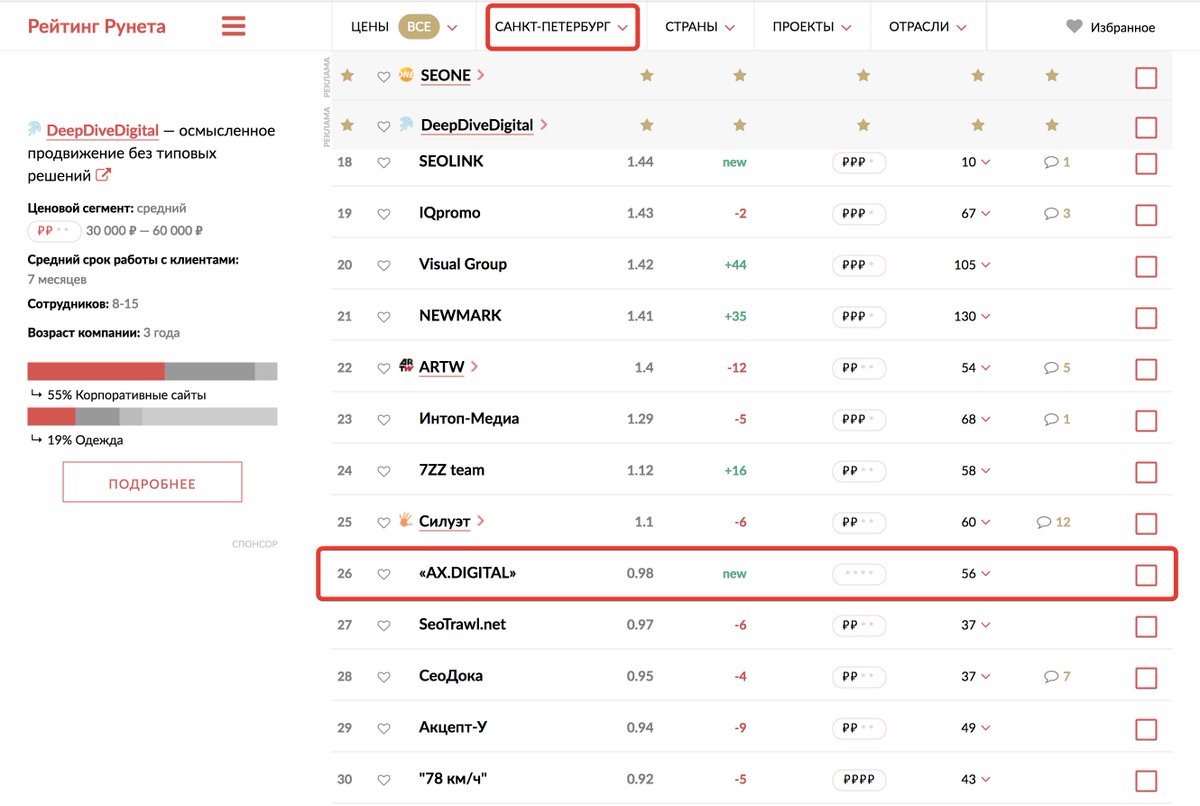Expand IQpromo projects count 67
1200x806 pixels.
pos(976,213)
